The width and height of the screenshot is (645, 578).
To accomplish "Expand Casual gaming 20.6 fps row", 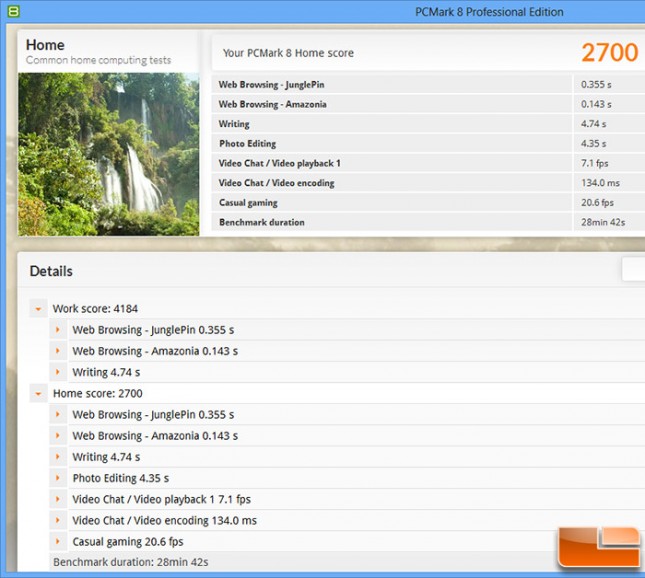I will pyautogui.click(x=58, y=542).
